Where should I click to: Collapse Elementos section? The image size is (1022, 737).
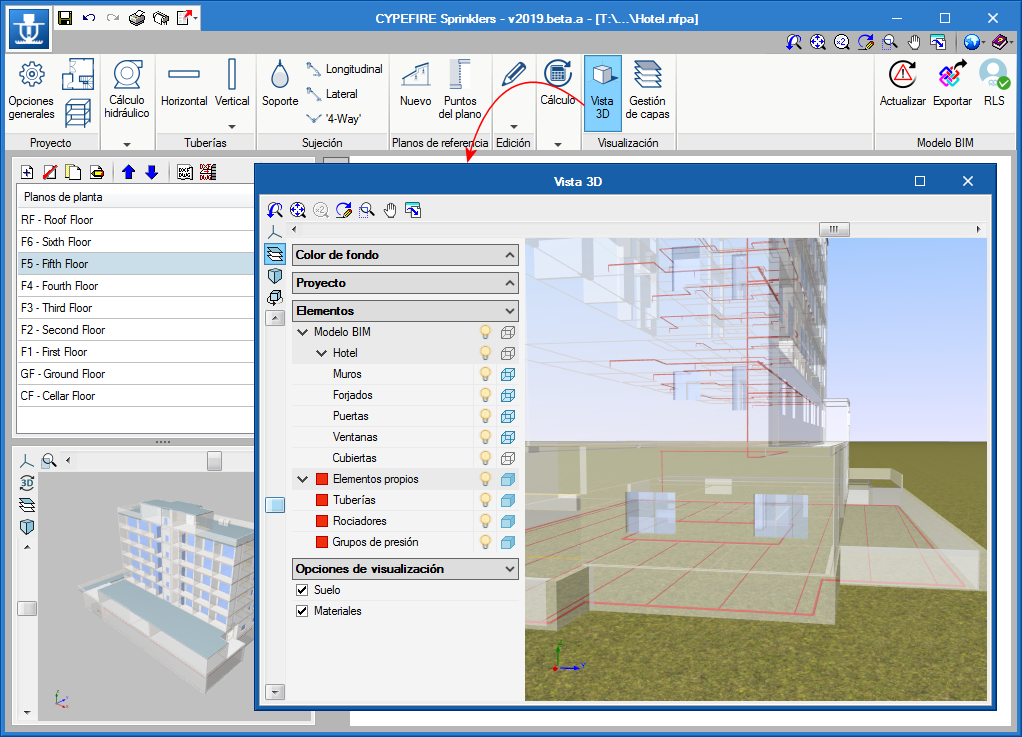point(510,311)
